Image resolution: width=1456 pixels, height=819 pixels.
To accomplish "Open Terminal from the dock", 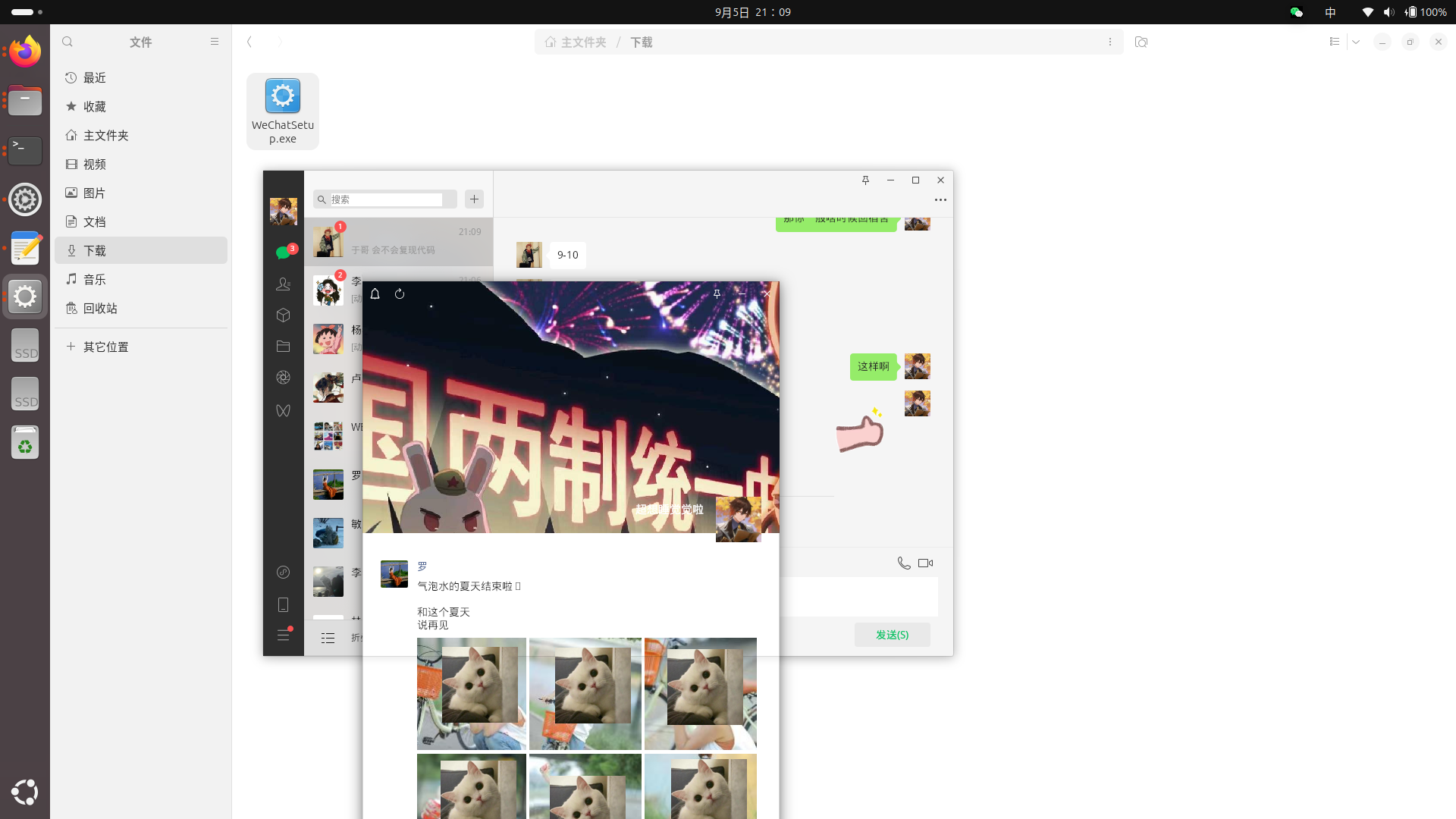I will coord(25,151).
